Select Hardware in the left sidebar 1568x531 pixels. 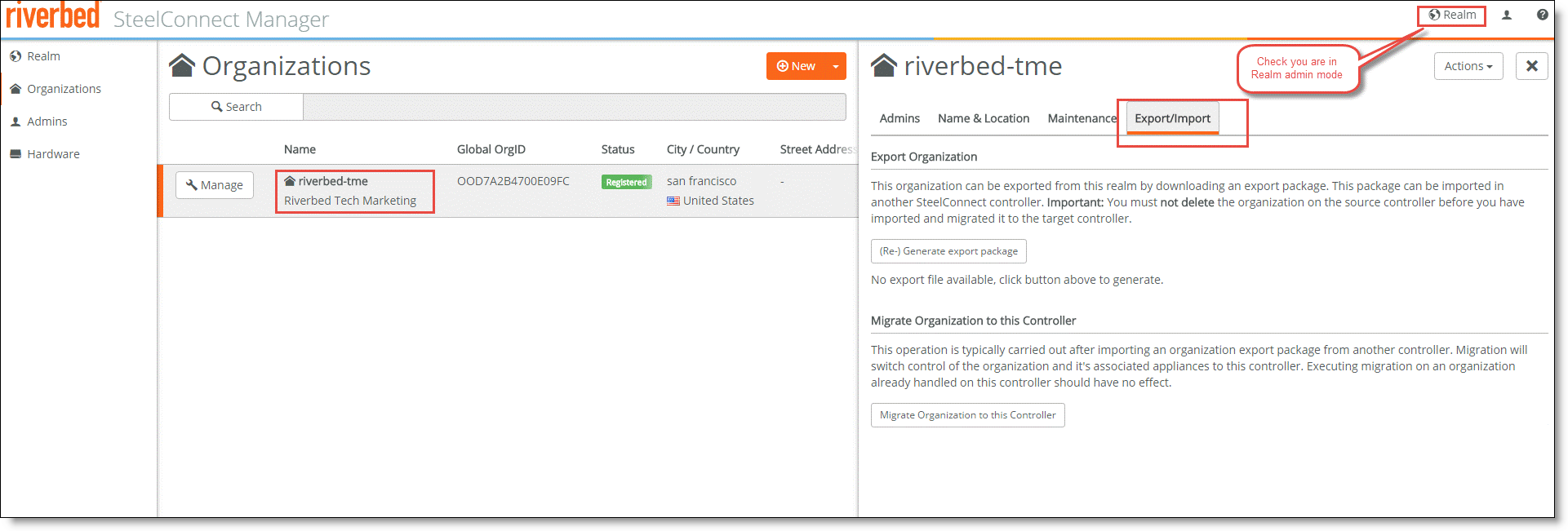point(45,154)
